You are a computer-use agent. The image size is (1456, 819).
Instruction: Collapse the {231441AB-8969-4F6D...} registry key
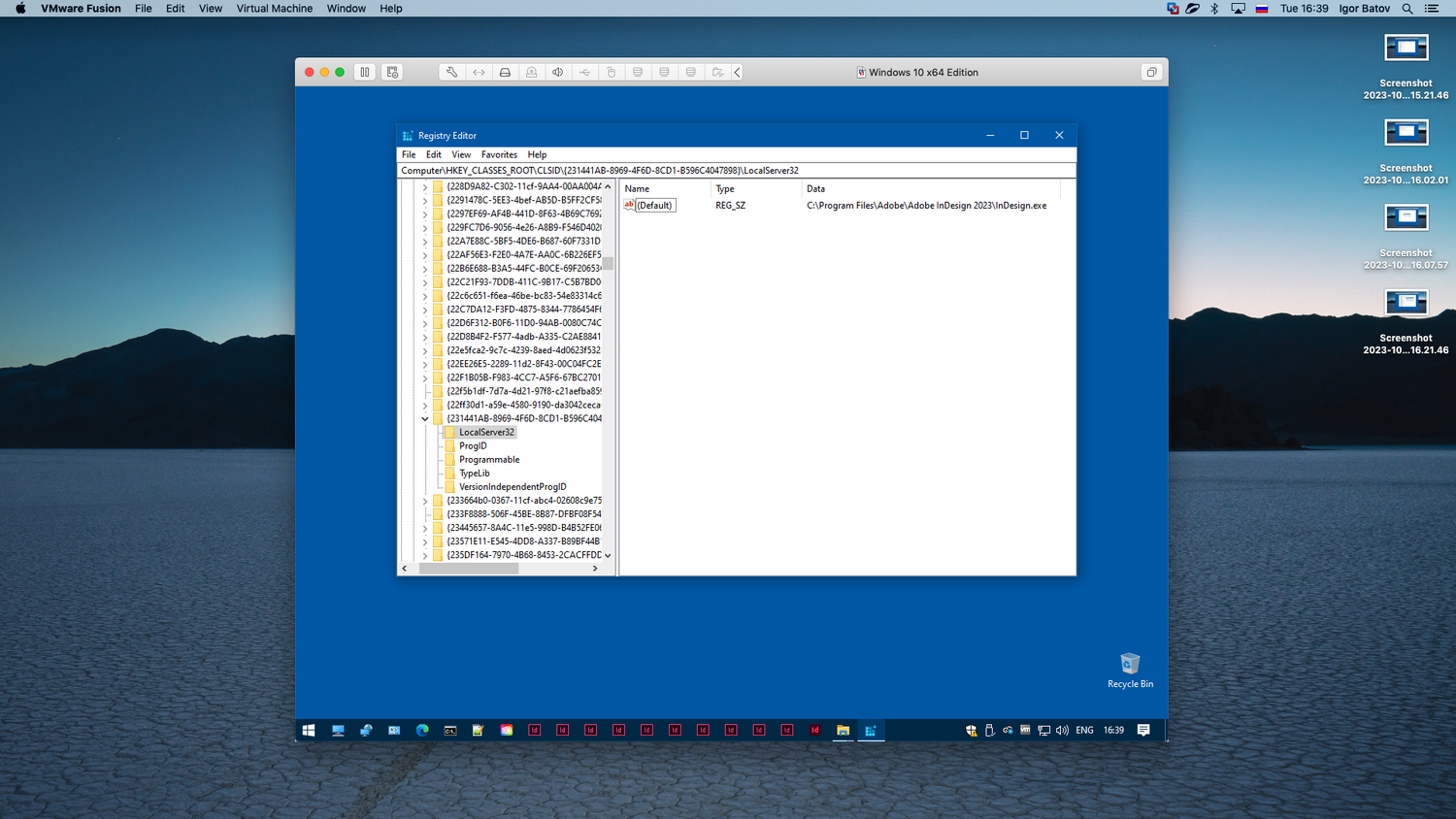coord(425,419)
